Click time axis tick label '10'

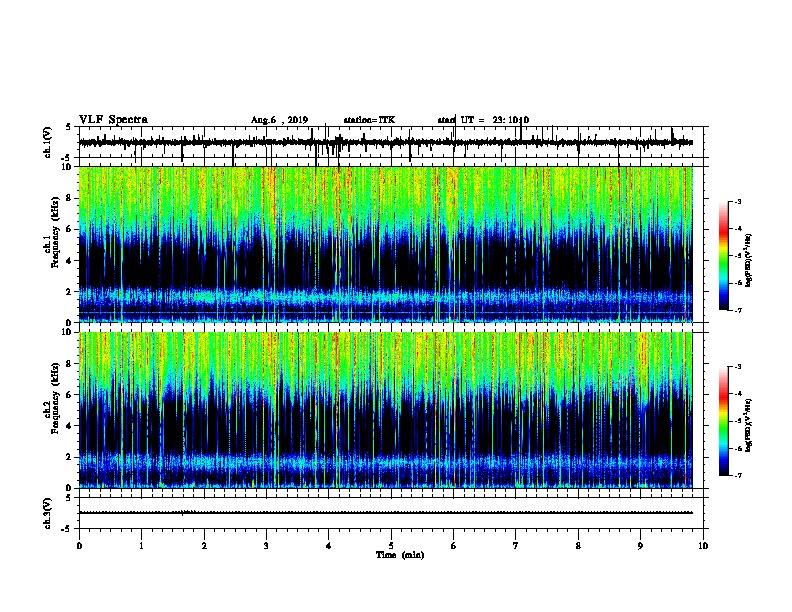[x=703, y=546]
